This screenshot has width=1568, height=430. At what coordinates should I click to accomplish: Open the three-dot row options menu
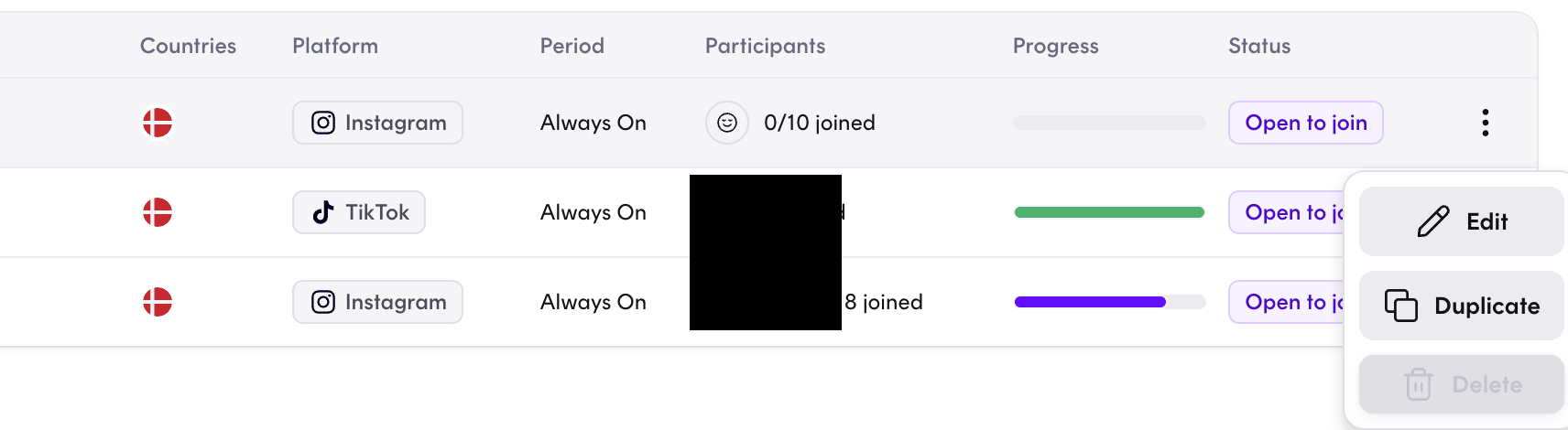(x=1485, y=123)
